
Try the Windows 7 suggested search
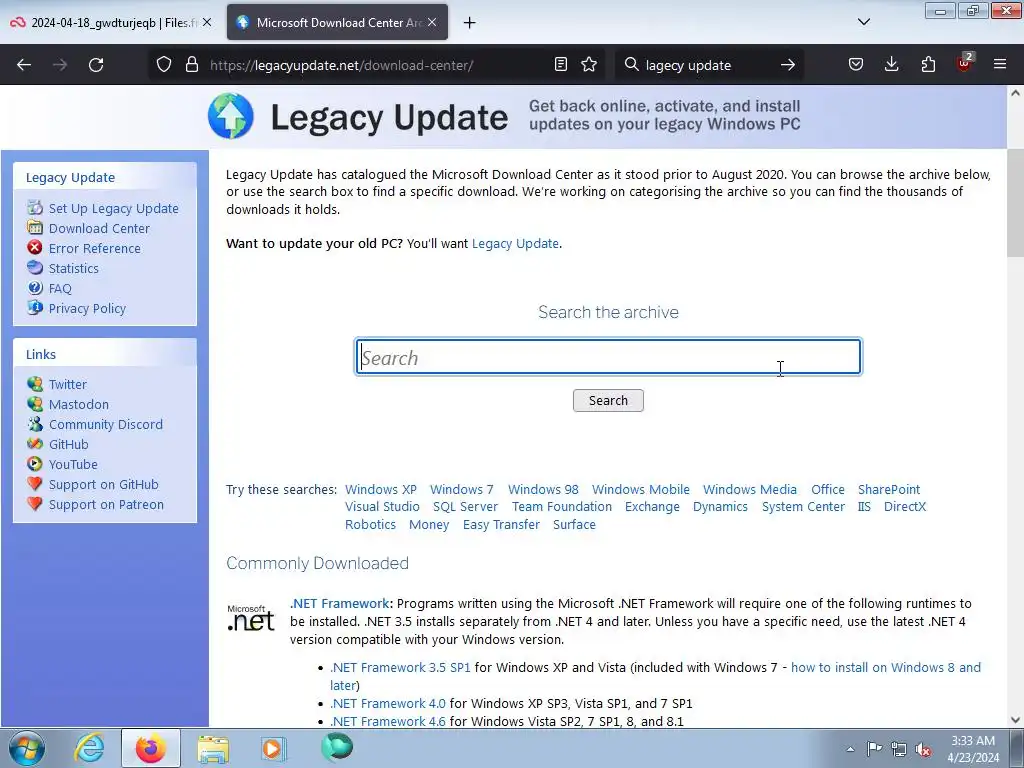tap(462, 489)
